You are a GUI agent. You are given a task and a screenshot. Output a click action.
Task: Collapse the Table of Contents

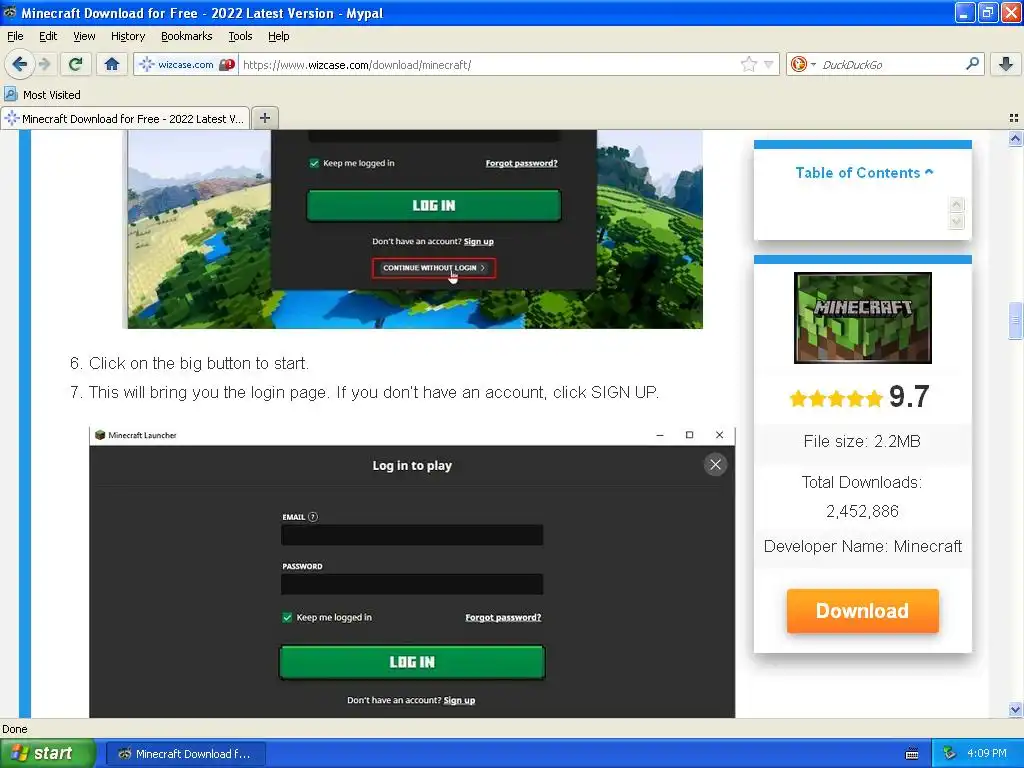click(x=863, y=172)
